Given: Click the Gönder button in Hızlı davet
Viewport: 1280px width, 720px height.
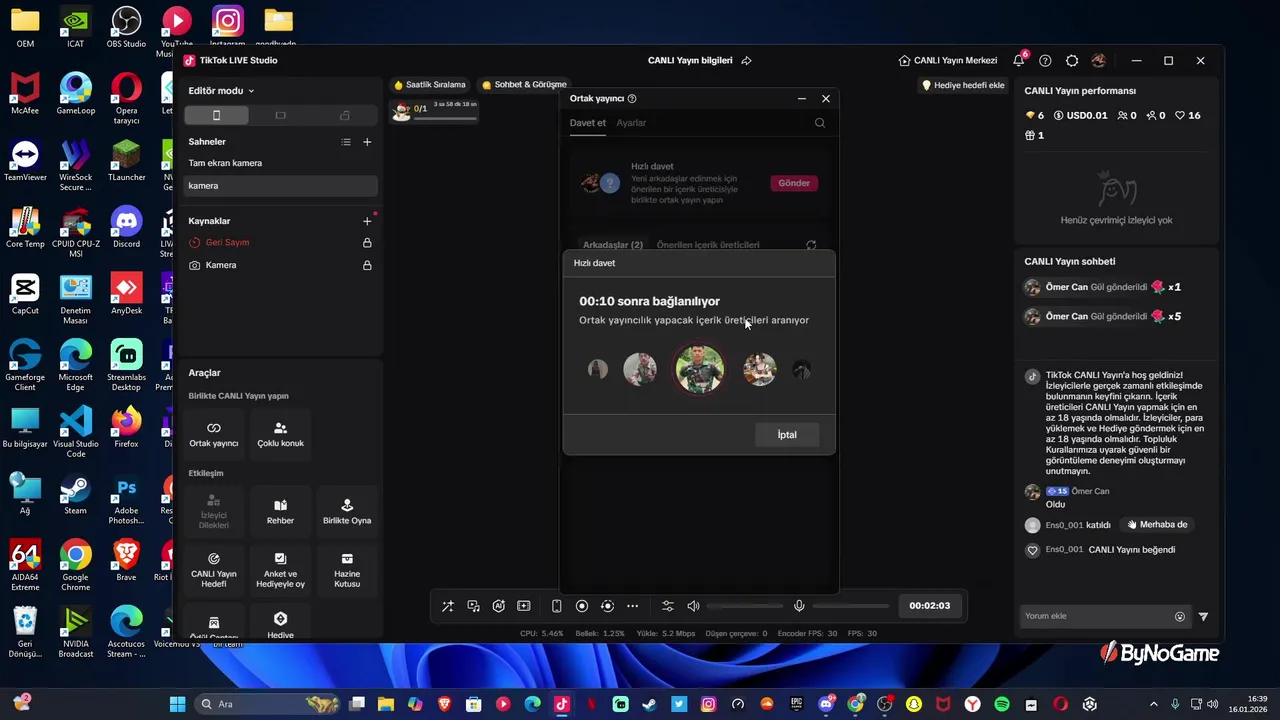Looking at the screenshot, I should 794,183.
